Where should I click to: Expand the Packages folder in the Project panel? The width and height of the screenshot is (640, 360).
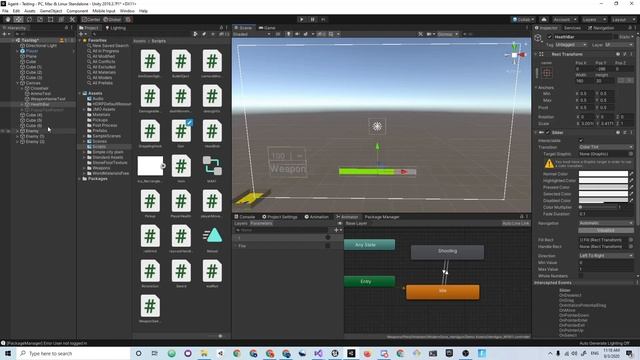click(80, 178)
